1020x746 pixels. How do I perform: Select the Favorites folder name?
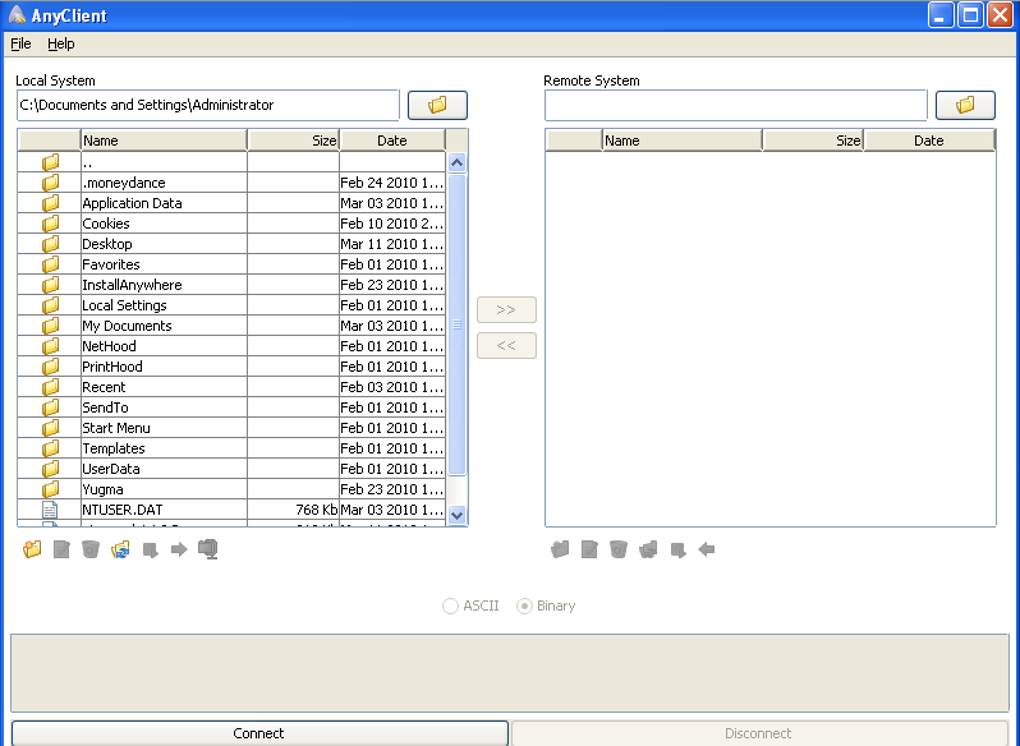(x=111, y=265)
